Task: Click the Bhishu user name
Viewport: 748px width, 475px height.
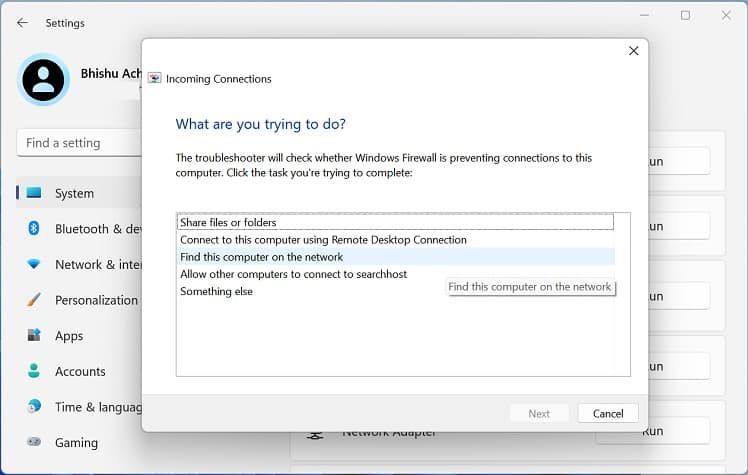Action: (111, 73)
